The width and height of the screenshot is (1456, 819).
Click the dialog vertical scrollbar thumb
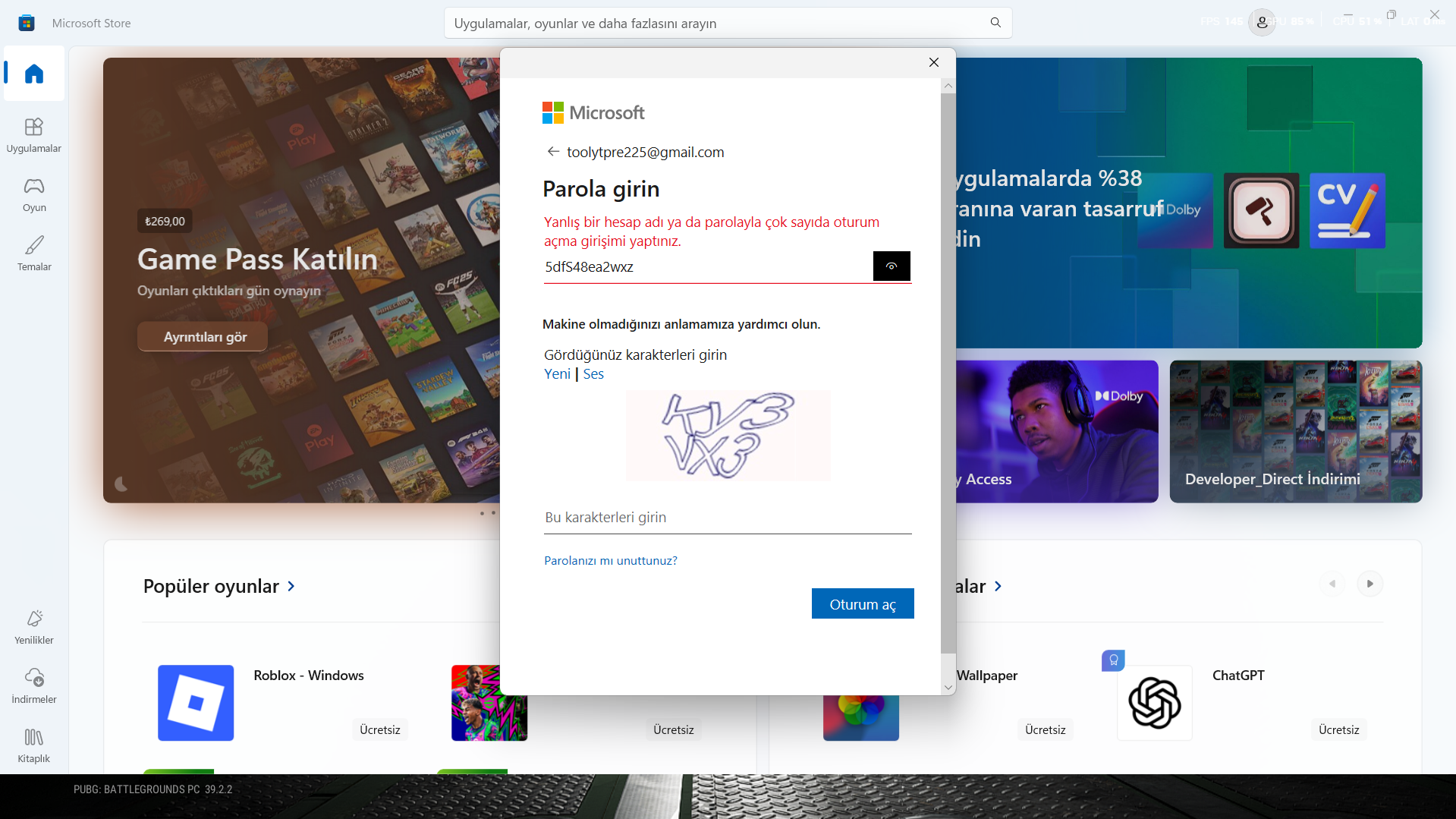coord(948,373)
